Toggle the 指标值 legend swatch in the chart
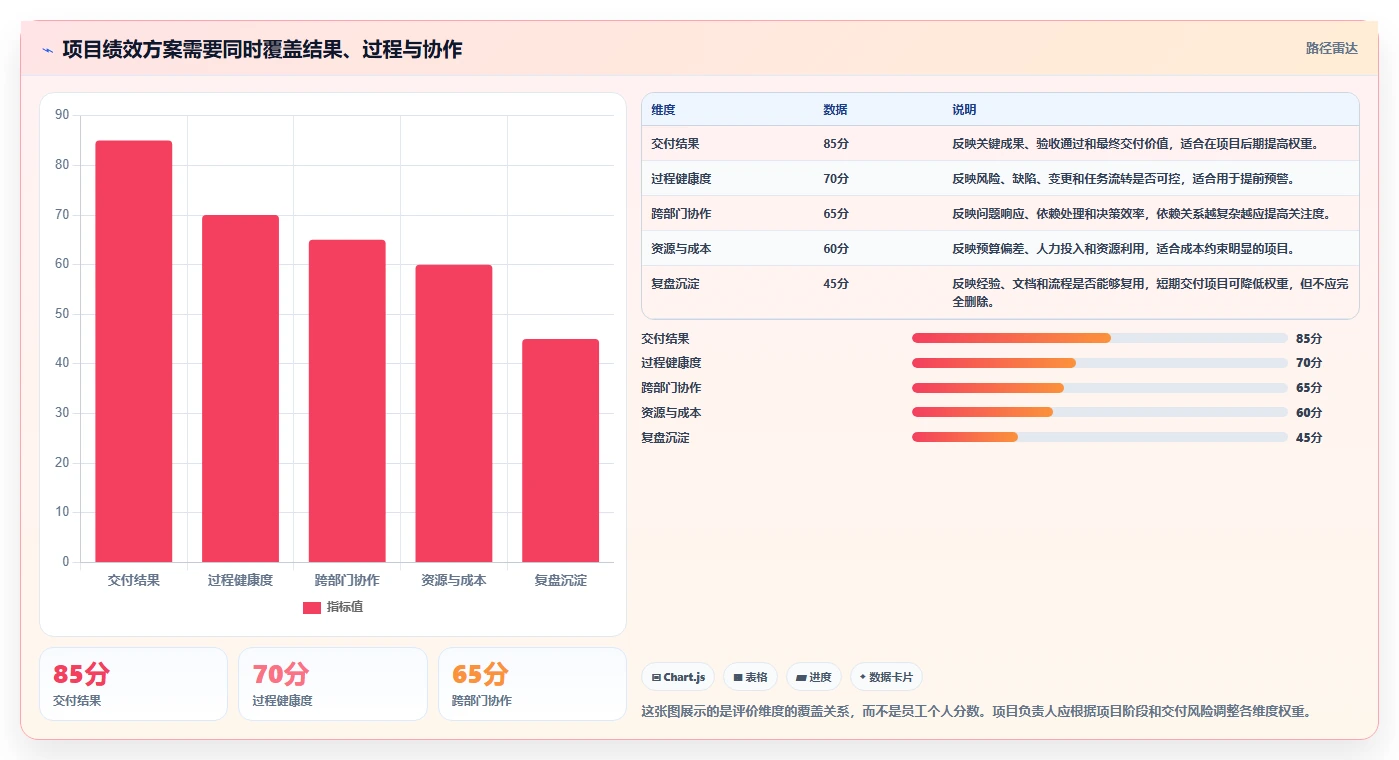 click(x=312, y=607)
